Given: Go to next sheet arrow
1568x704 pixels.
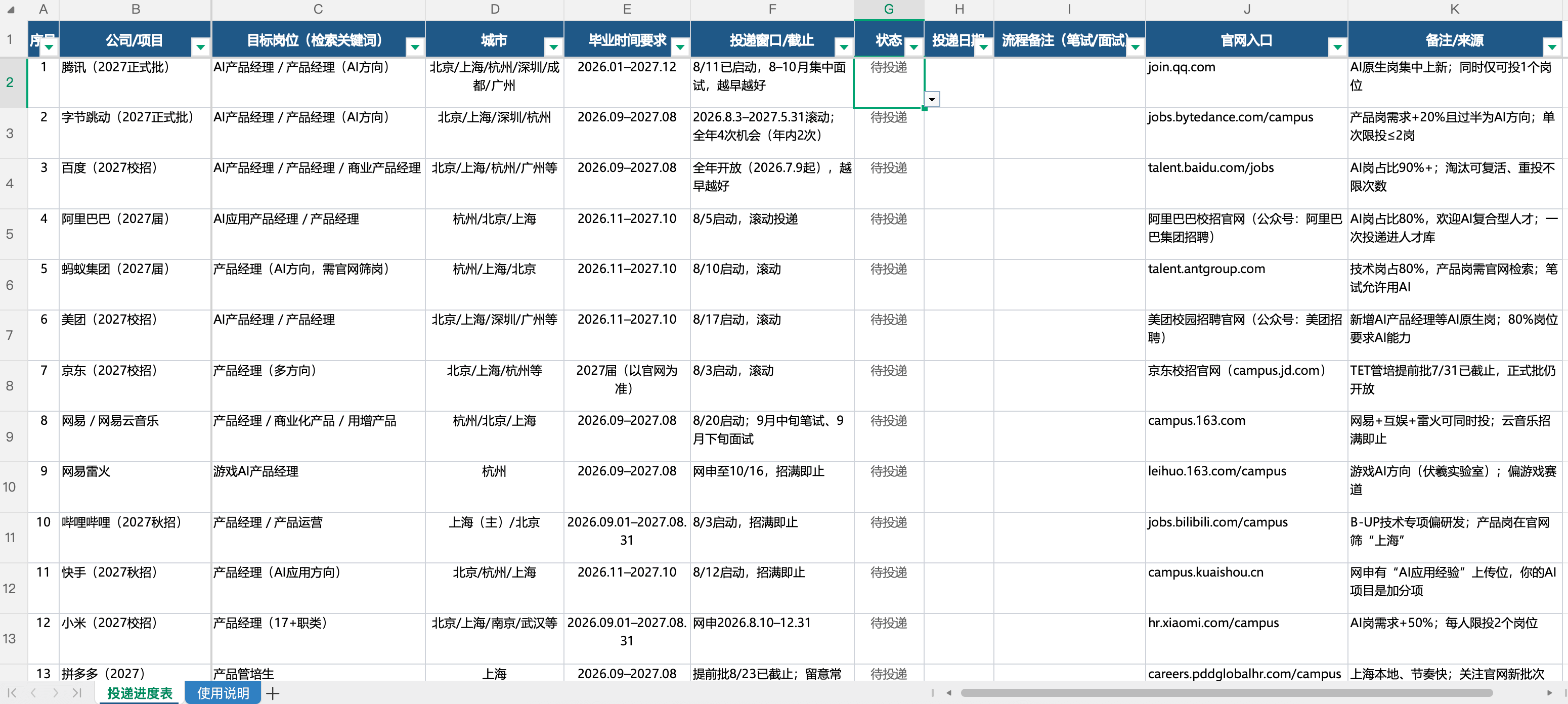Looking at the screenshot, I should click(56, 693).
